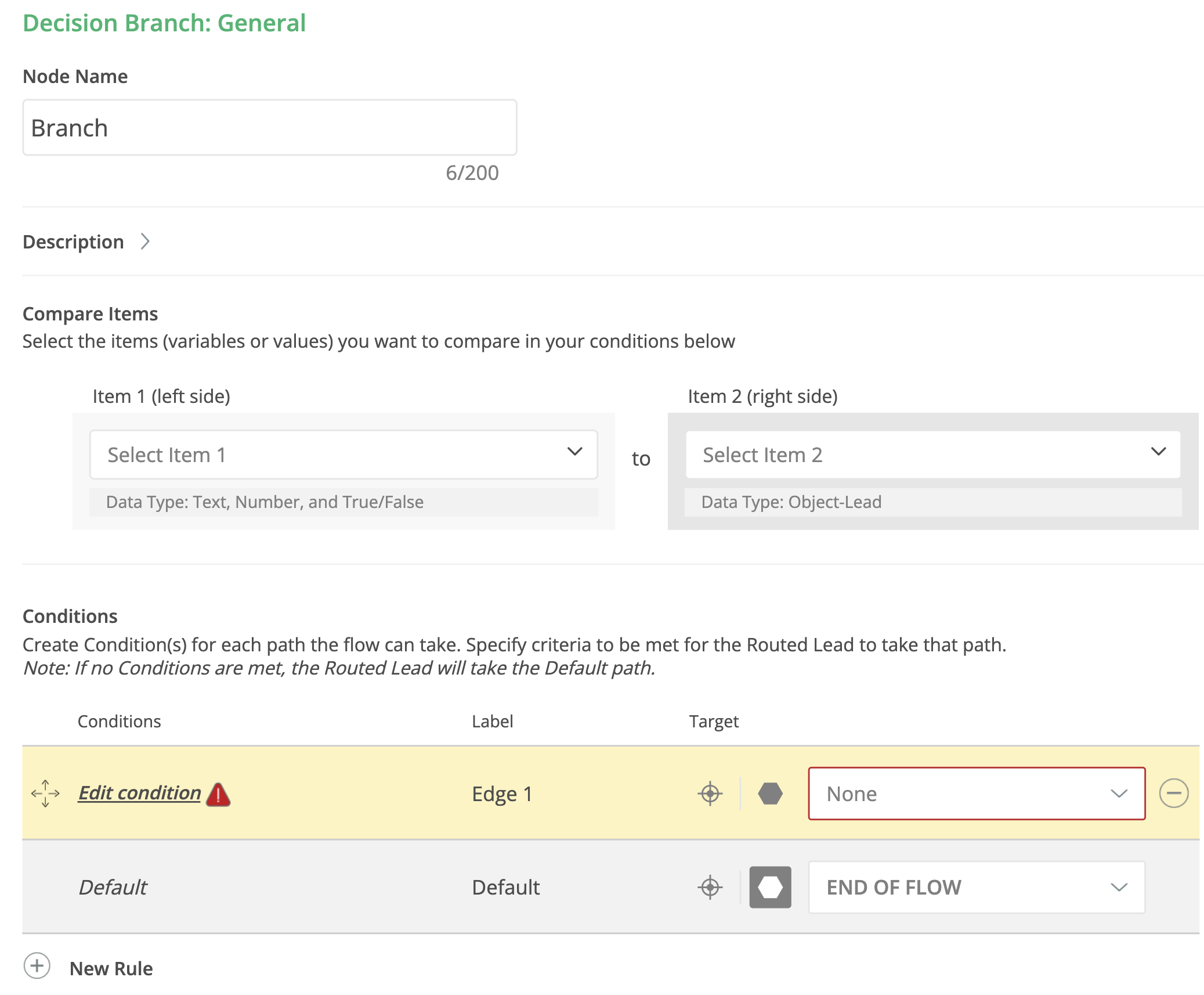1204x995 pixels.
Task: Click the Default row label
Action: click(505, 887)
